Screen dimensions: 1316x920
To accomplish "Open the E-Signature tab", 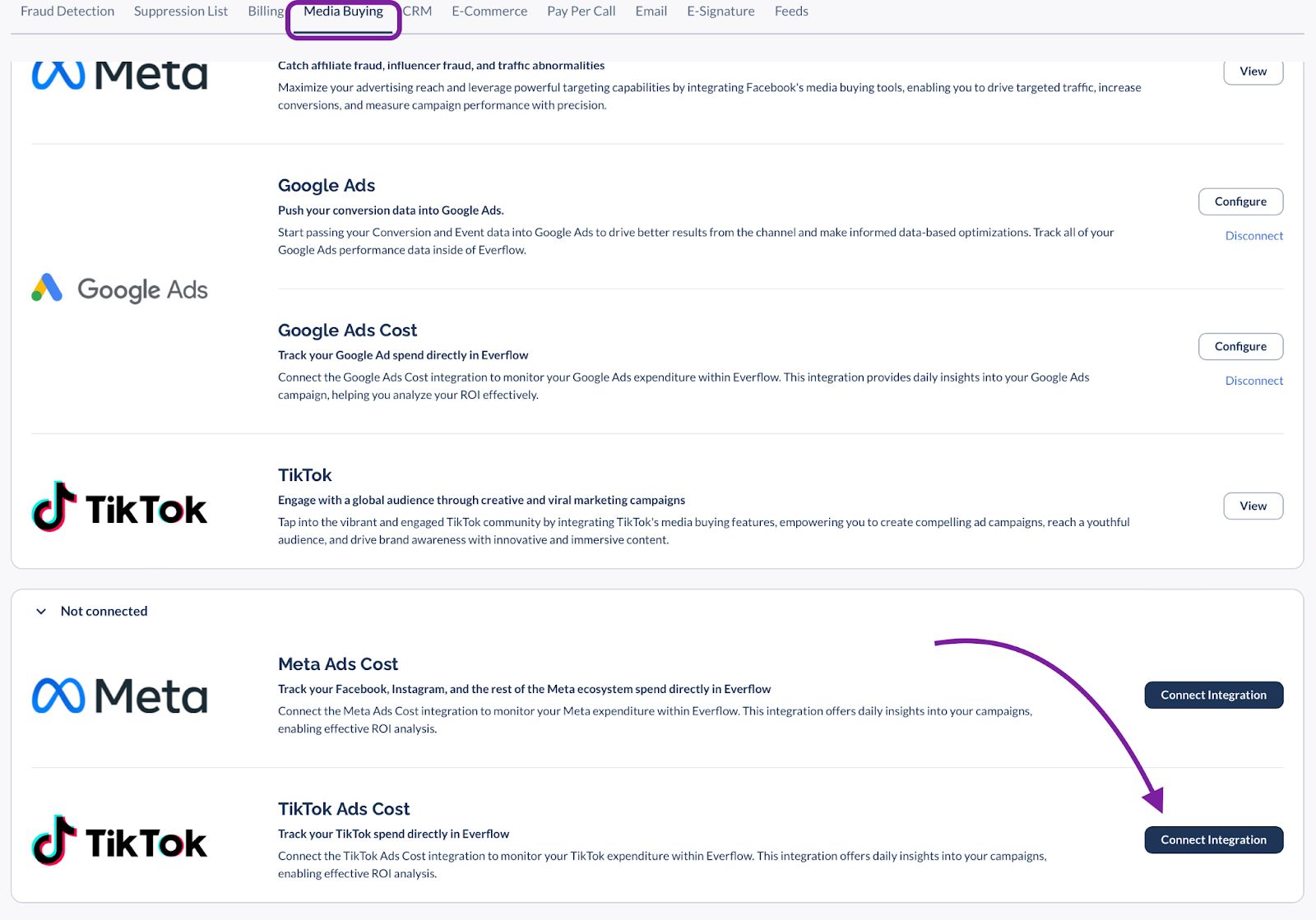I will [x=721, y=12].
